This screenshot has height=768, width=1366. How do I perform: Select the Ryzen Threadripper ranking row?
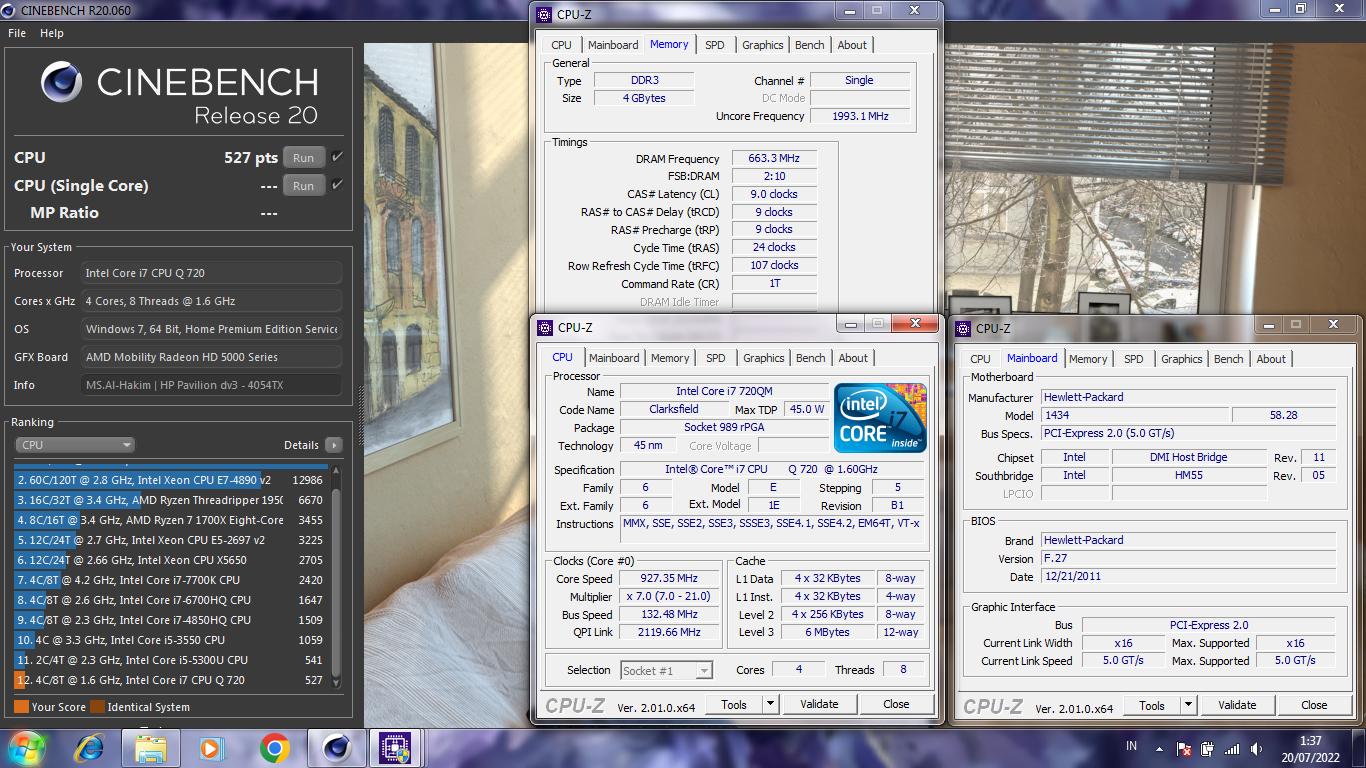170,500
